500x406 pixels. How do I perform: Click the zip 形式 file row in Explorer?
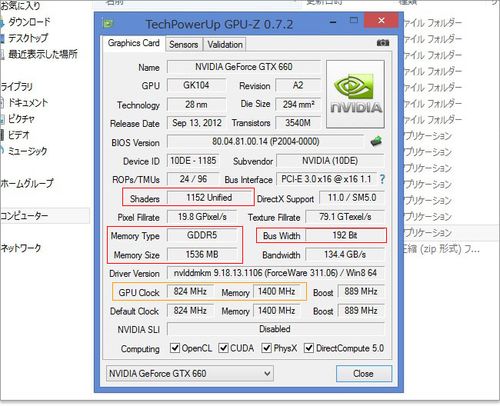(x=442, y=249)
